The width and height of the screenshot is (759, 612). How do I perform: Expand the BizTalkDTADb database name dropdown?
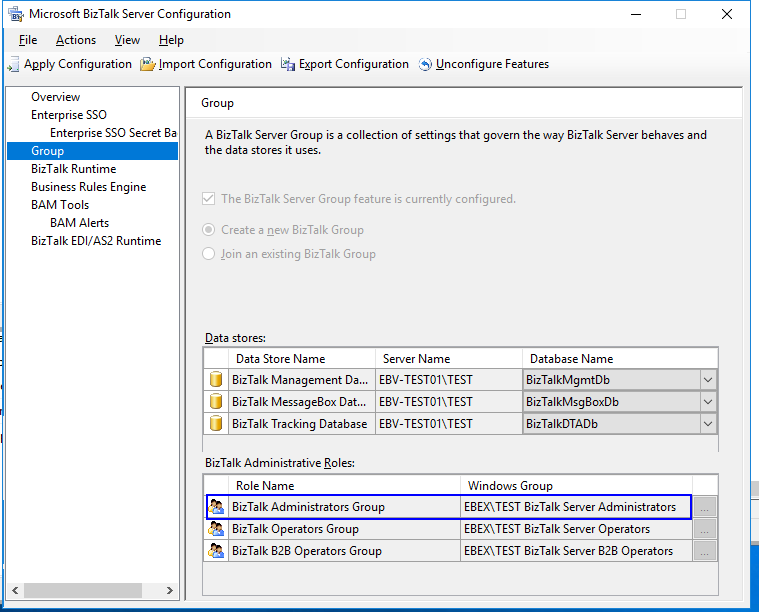708,424
